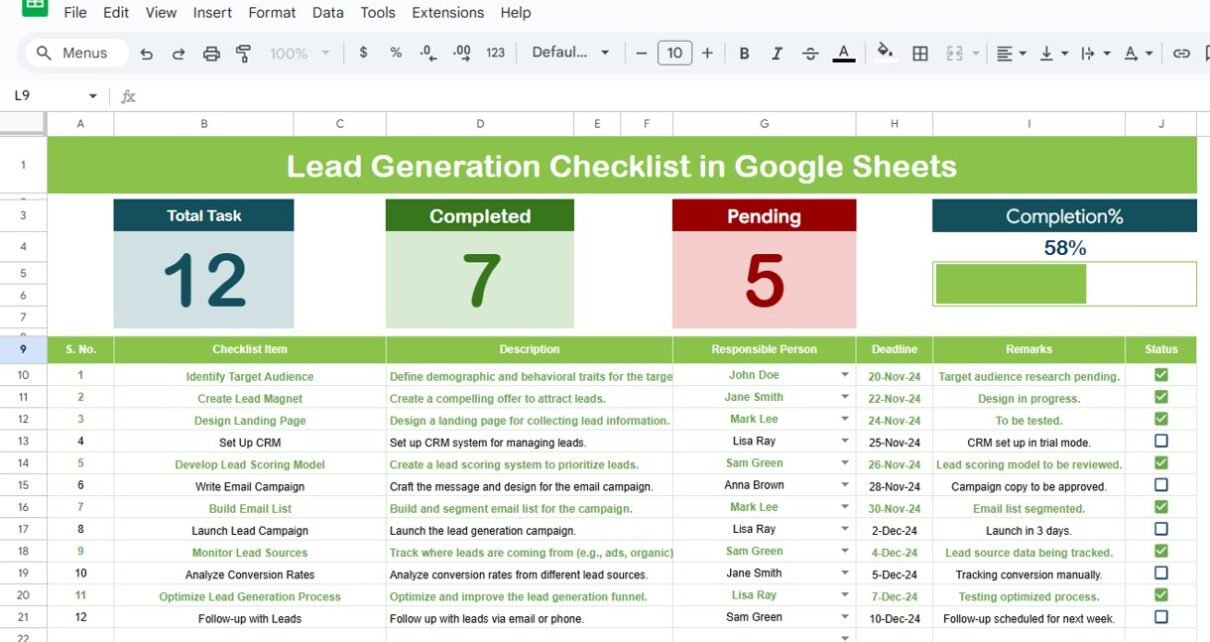Open John Doe responsible person dropdown
This screenshot has width=1210, height=642.
click(845, 375)
